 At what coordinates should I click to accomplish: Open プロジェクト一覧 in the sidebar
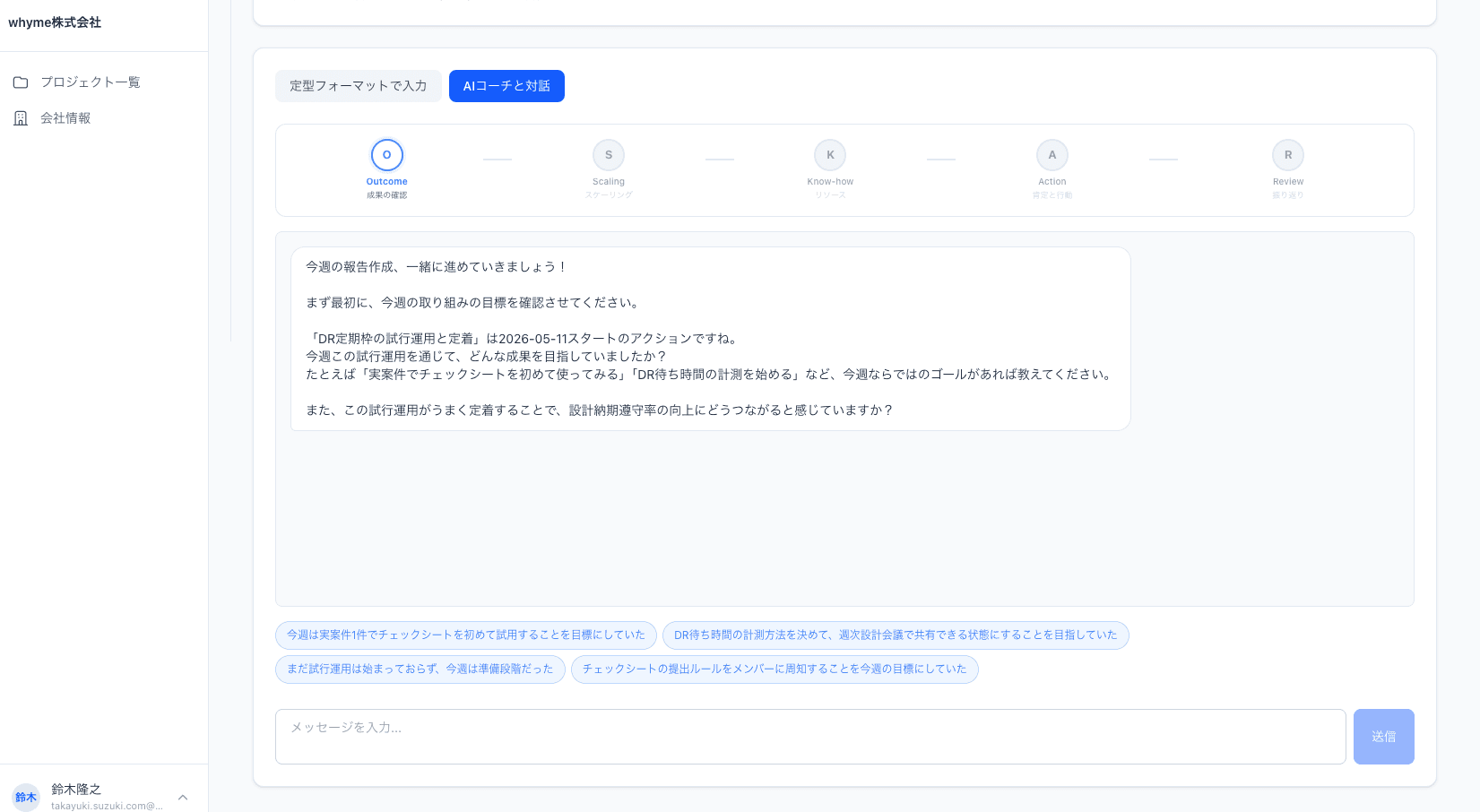click(90, 82)
